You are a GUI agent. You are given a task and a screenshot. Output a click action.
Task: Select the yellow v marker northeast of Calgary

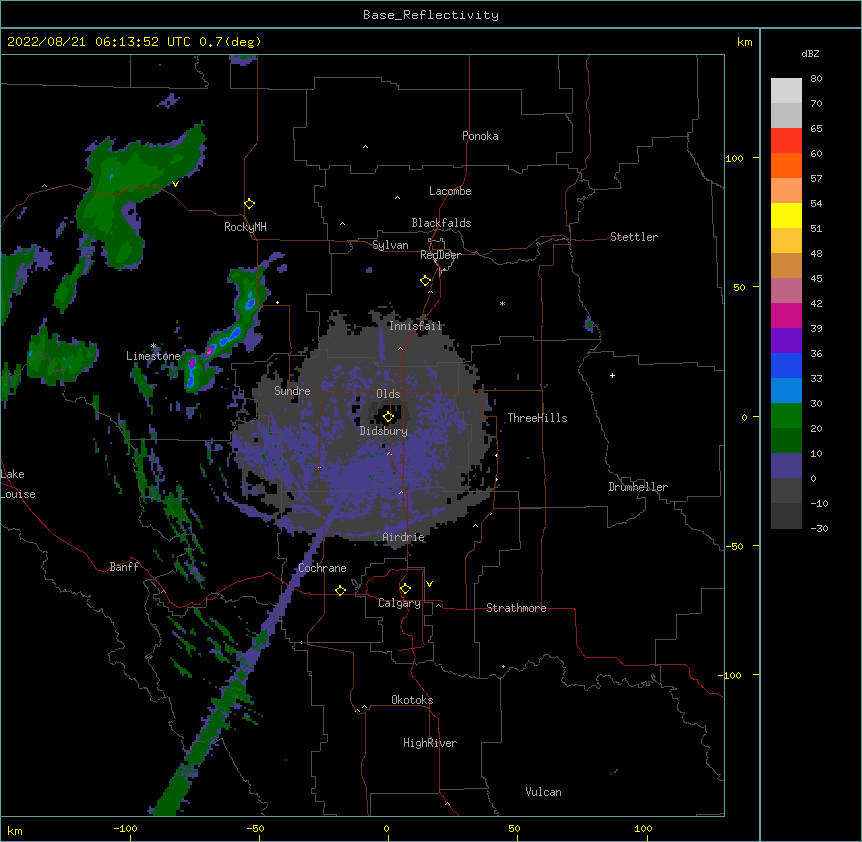point(429,584)
